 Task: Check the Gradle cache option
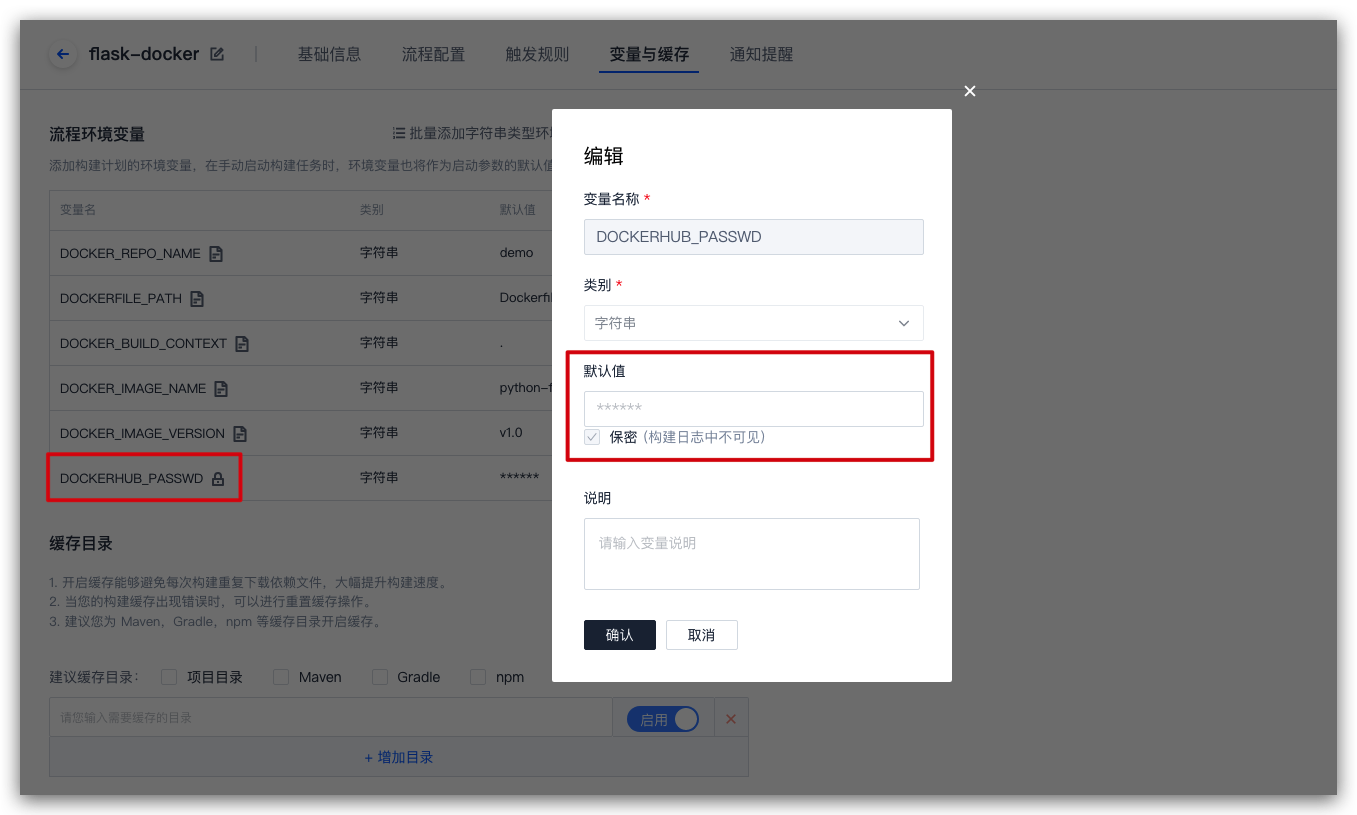380,677
